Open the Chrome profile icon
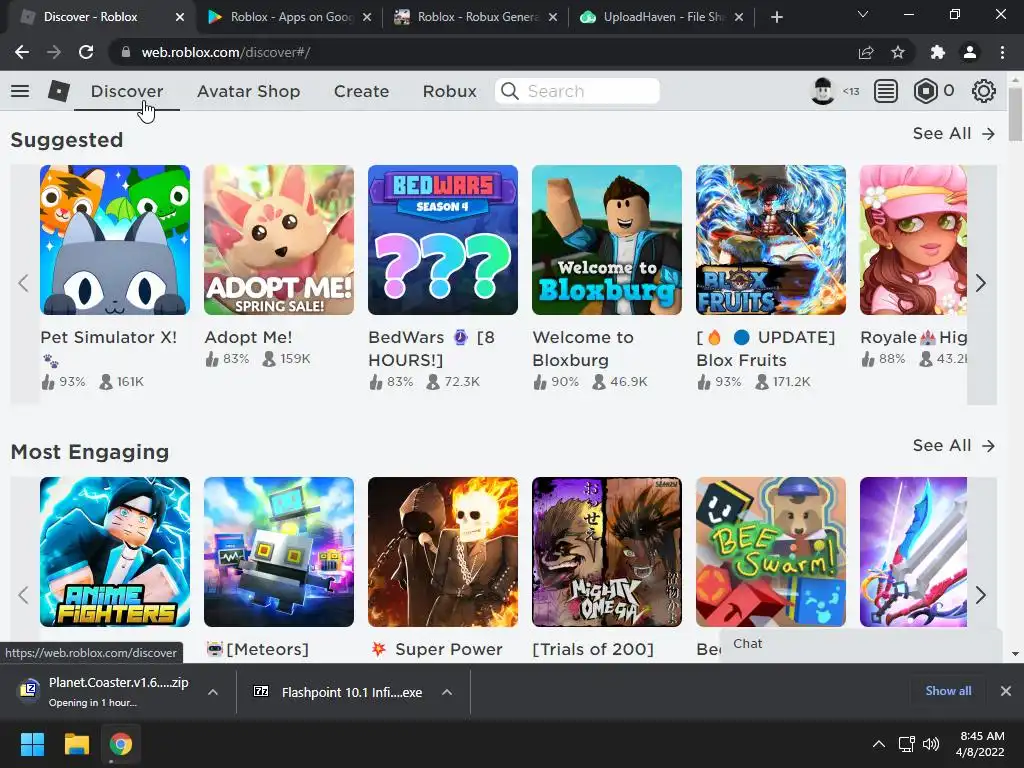 (x=970, y=52)
